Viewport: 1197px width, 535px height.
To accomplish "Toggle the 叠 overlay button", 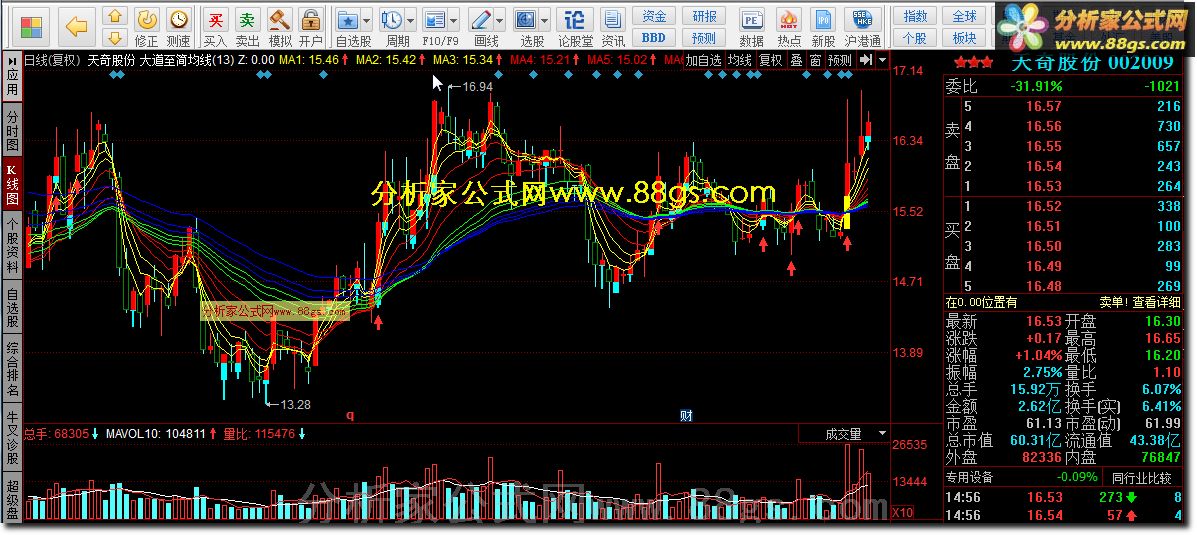I will [796, 60].
